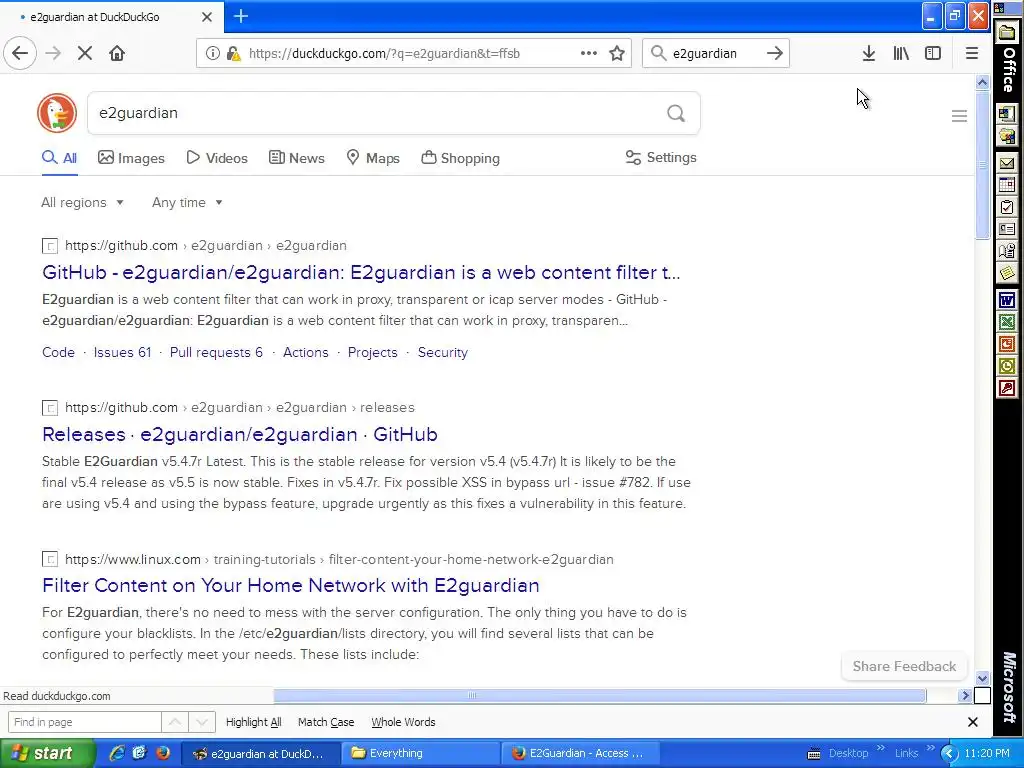Click the Office shortcut bar Word icon
The height and width of the screenshot is (768, 1024).
pos(1006,300)
